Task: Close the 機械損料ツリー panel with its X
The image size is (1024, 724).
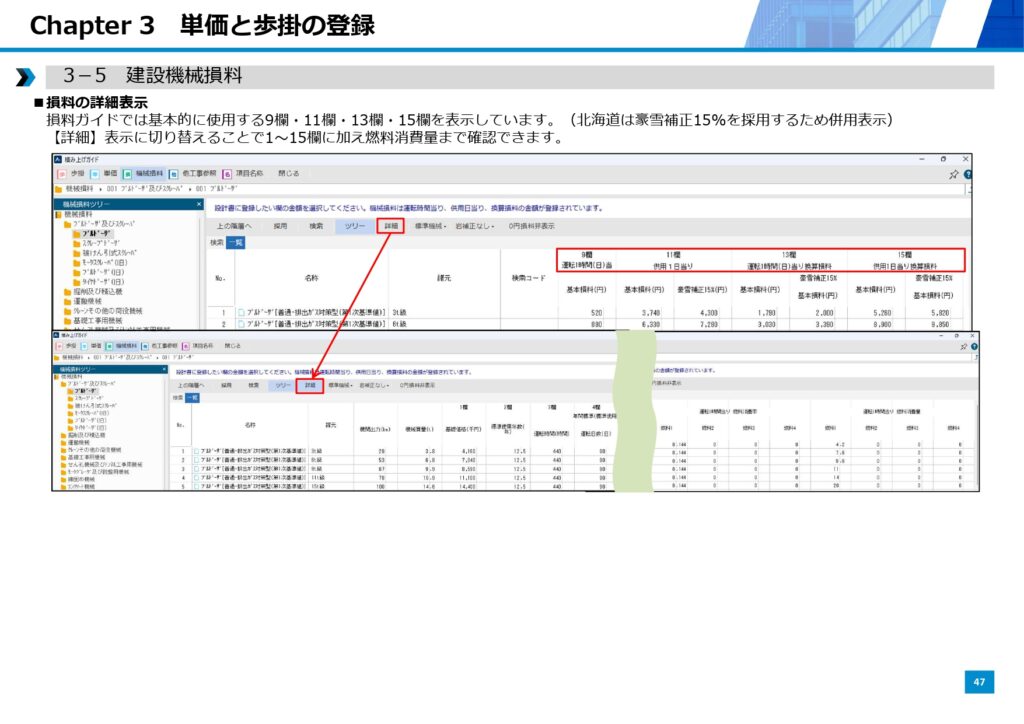Action: tap(199, 204)
